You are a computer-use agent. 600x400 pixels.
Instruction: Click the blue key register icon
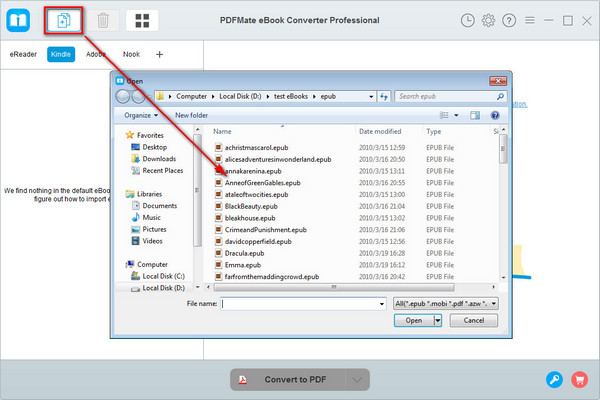[x=554, y=379]
